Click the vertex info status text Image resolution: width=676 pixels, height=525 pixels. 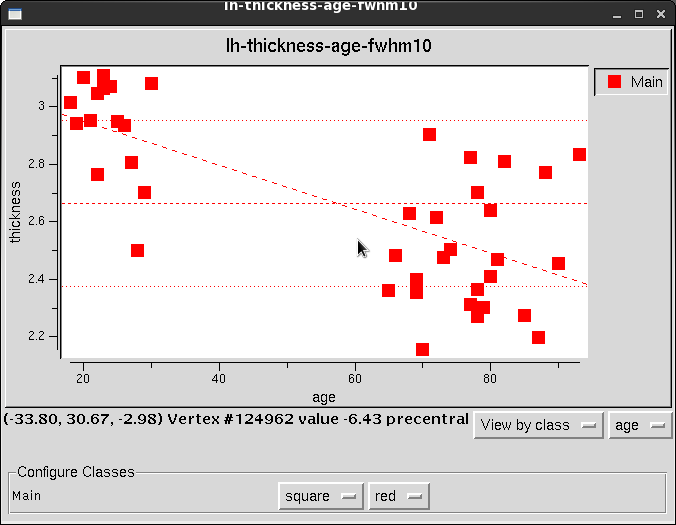click(236, 418)
